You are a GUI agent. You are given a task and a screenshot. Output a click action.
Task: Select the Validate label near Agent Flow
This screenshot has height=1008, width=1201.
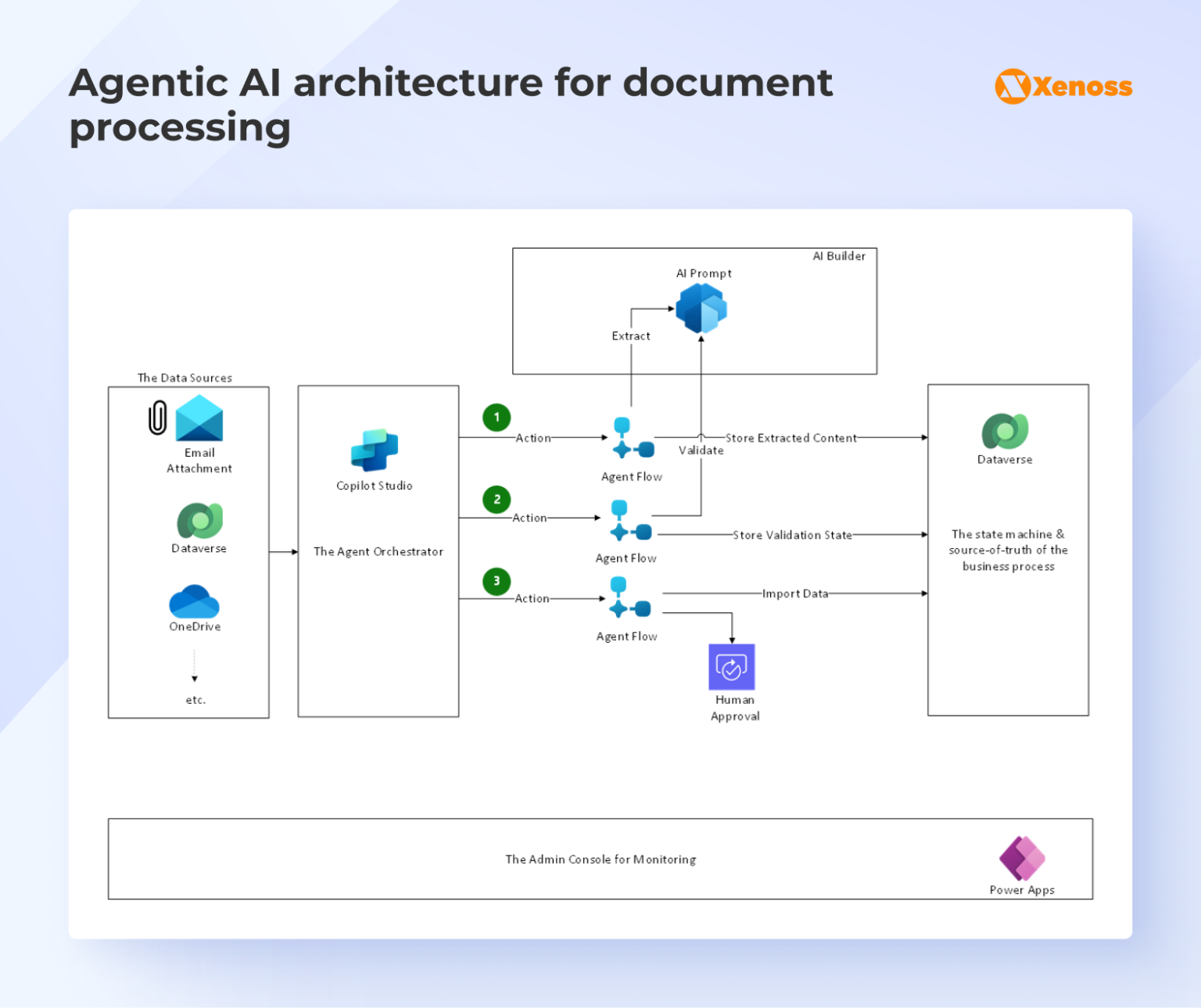click(700, 450)
